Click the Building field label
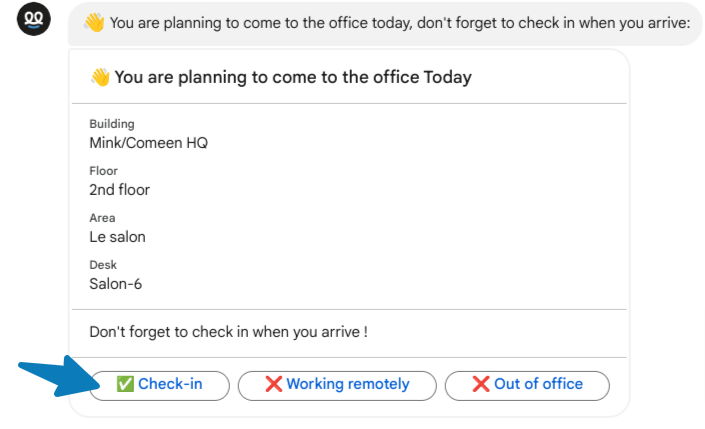Viewport: 705px width, 429px height. (x=112, y=124)
